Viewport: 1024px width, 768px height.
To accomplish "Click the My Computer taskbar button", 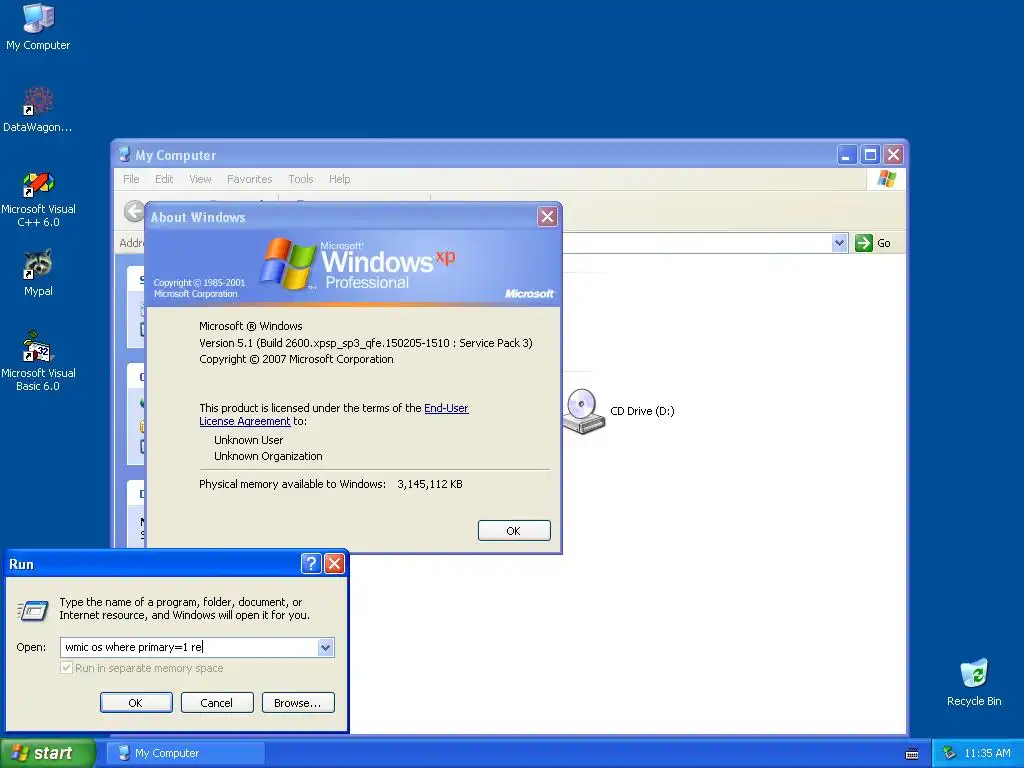I will 186,753.
